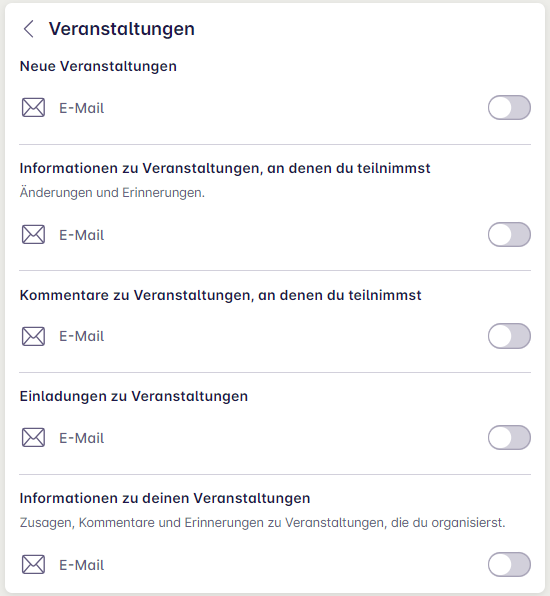The height and width of the screenshot is (596, 550).
Task: Click the envelope icon under Neue Veranstaltungen
Action: click(x=33, y=108)
